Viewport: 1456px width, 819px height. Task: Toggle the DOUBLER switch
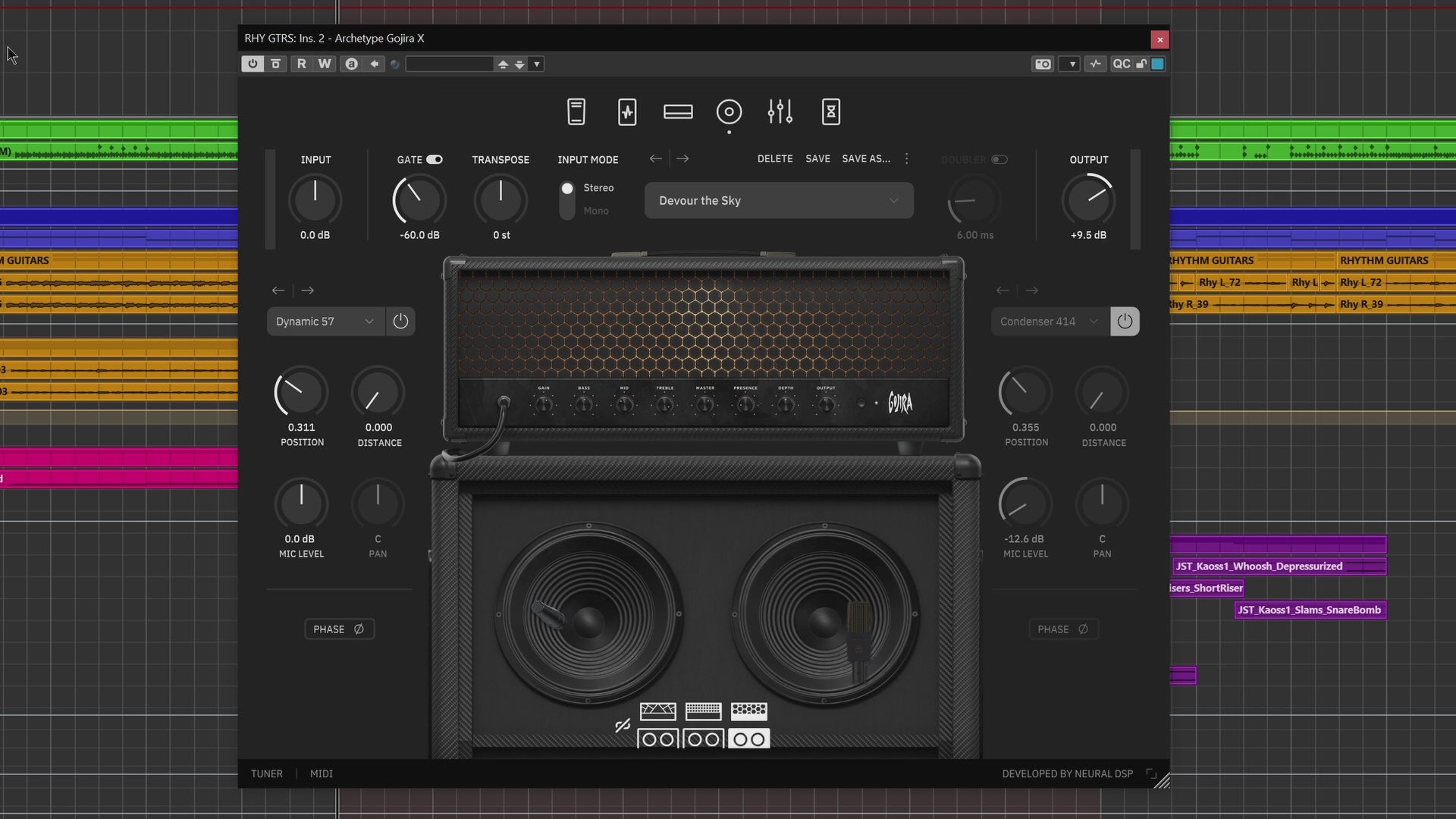click(x=999, y=159)
